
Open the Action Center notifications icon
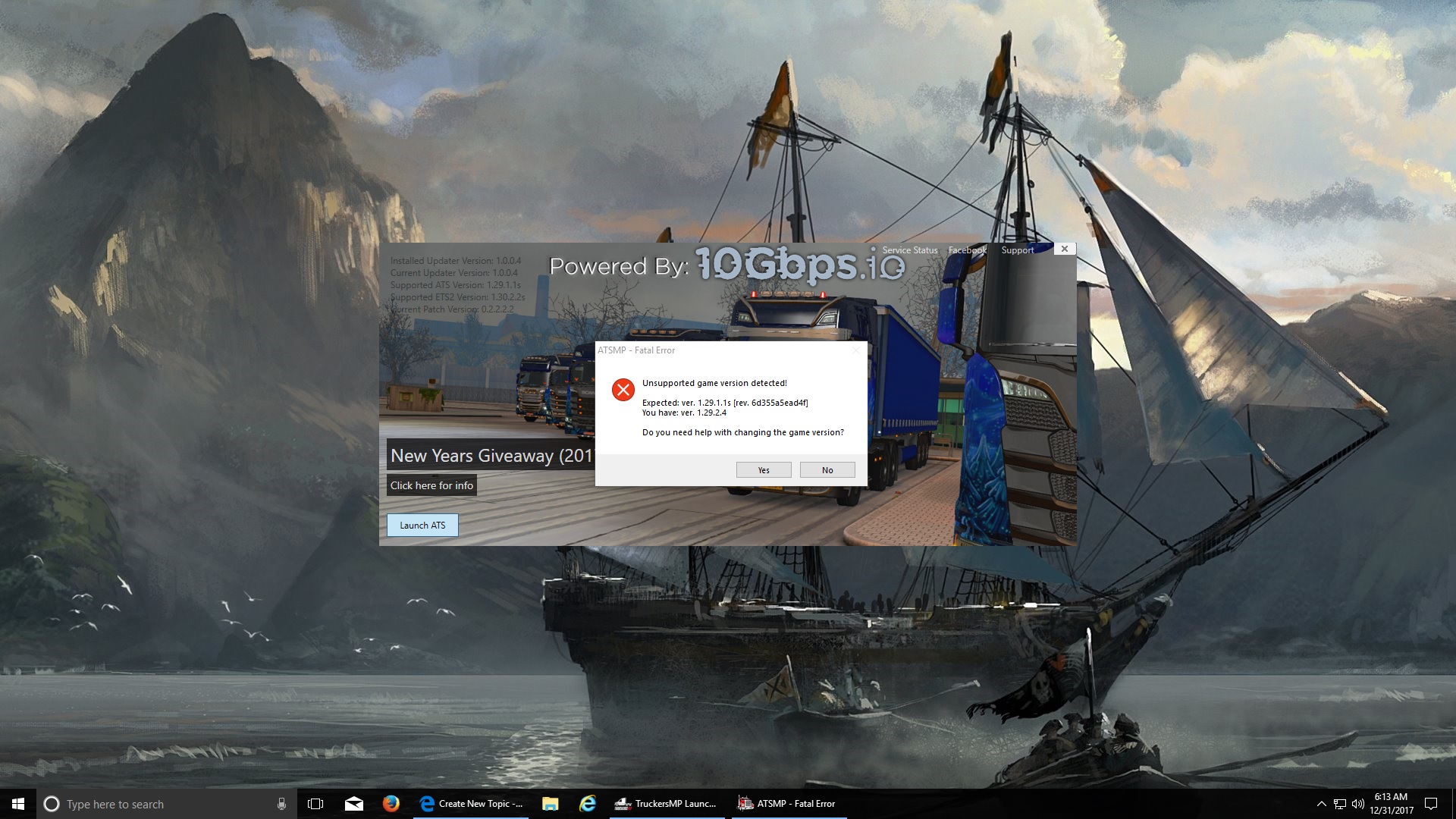1431,804
